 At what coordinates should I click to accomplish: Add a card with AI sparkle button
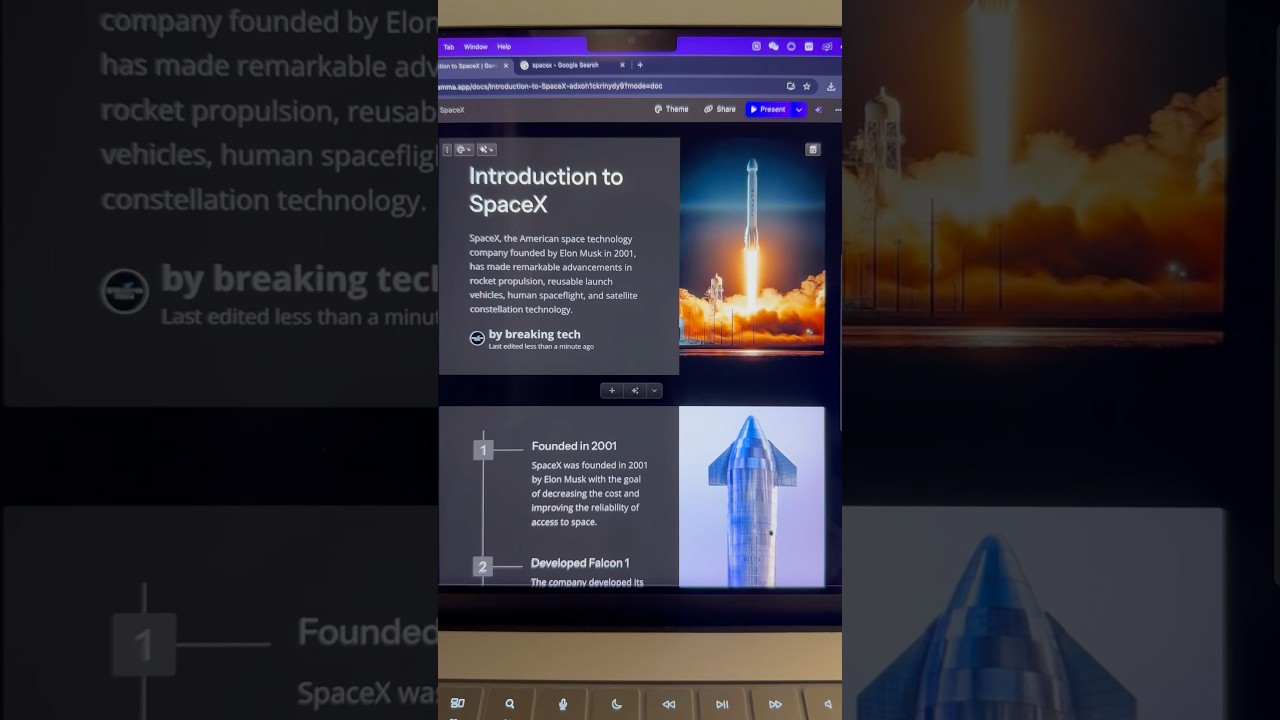click(635, 391)
